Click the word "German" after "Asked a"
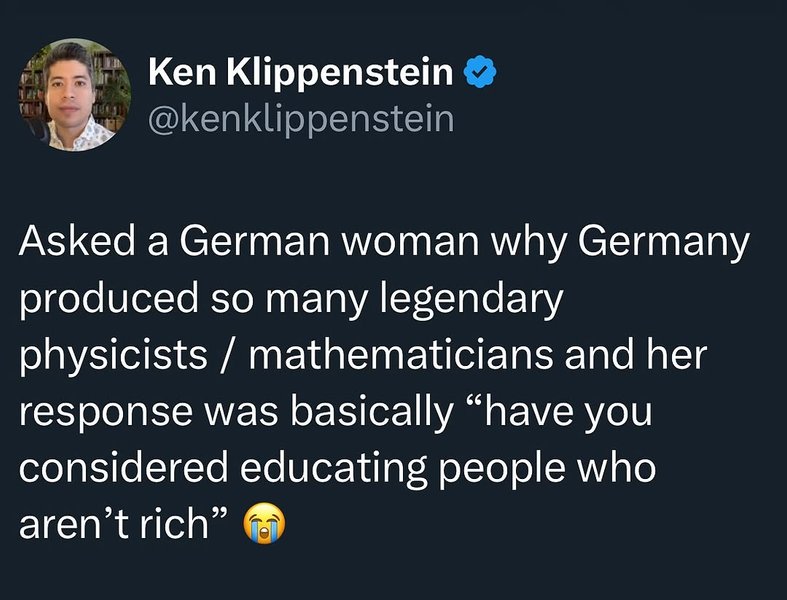 click(225, 243)
